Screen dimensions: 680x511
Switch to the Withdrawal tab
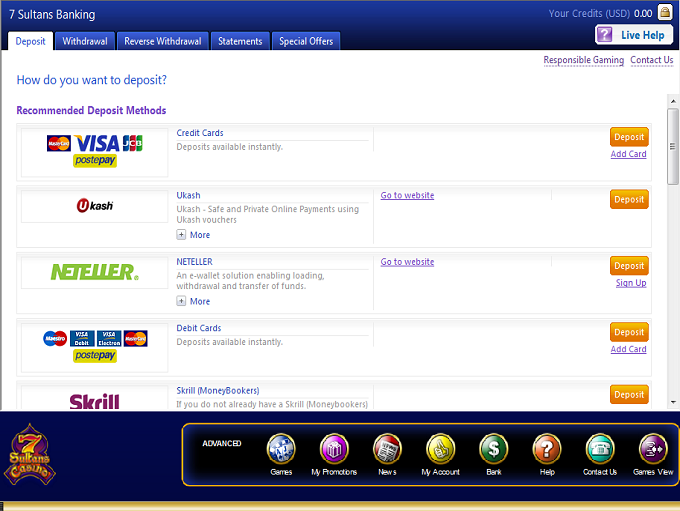(85, 41)
